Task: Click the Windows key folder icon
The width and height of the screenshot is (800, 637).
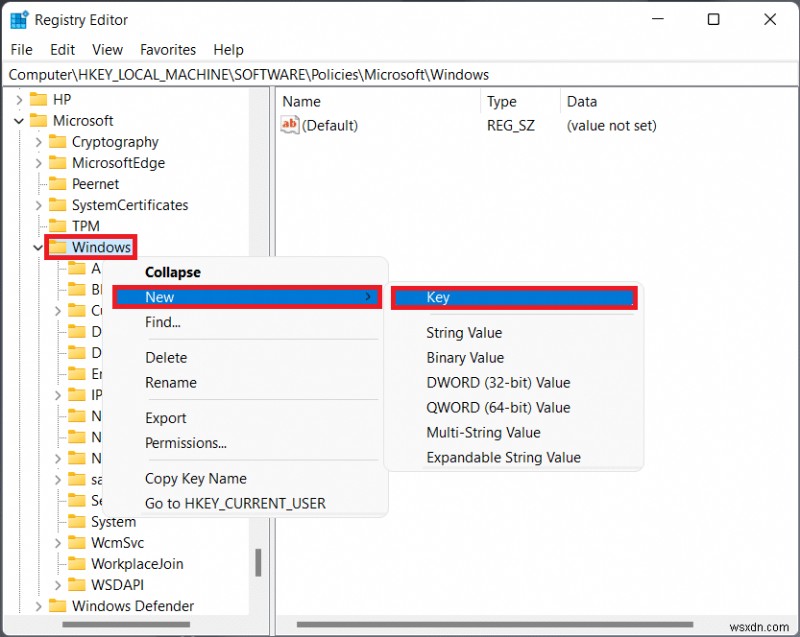Action: 58,247
